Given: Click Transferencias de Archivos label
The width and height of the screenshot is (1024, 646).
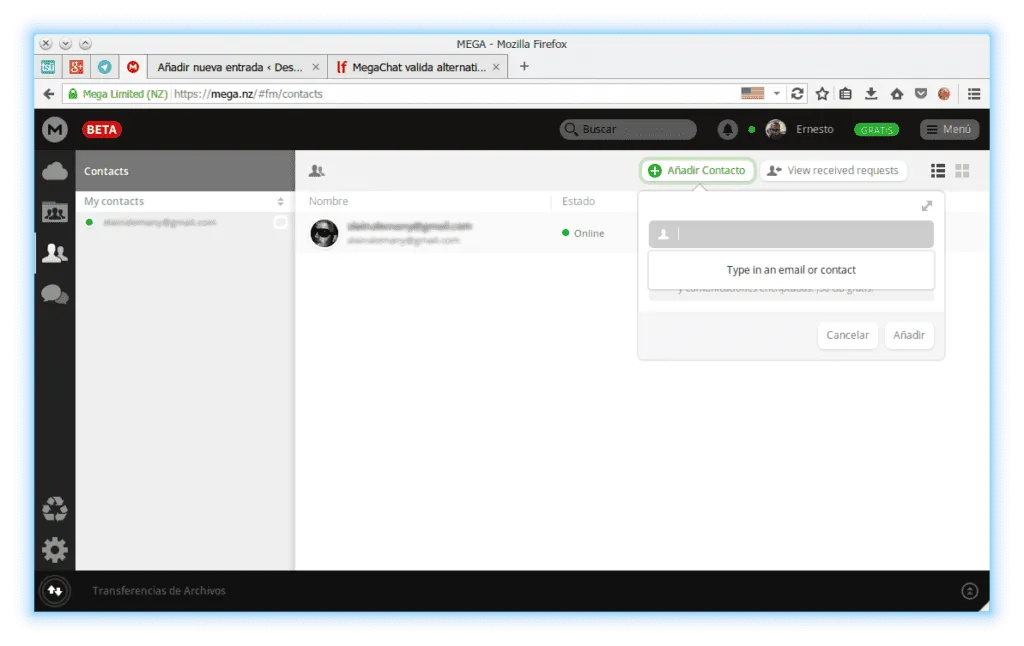Looking at the screenshot, I should pos(159,590).
